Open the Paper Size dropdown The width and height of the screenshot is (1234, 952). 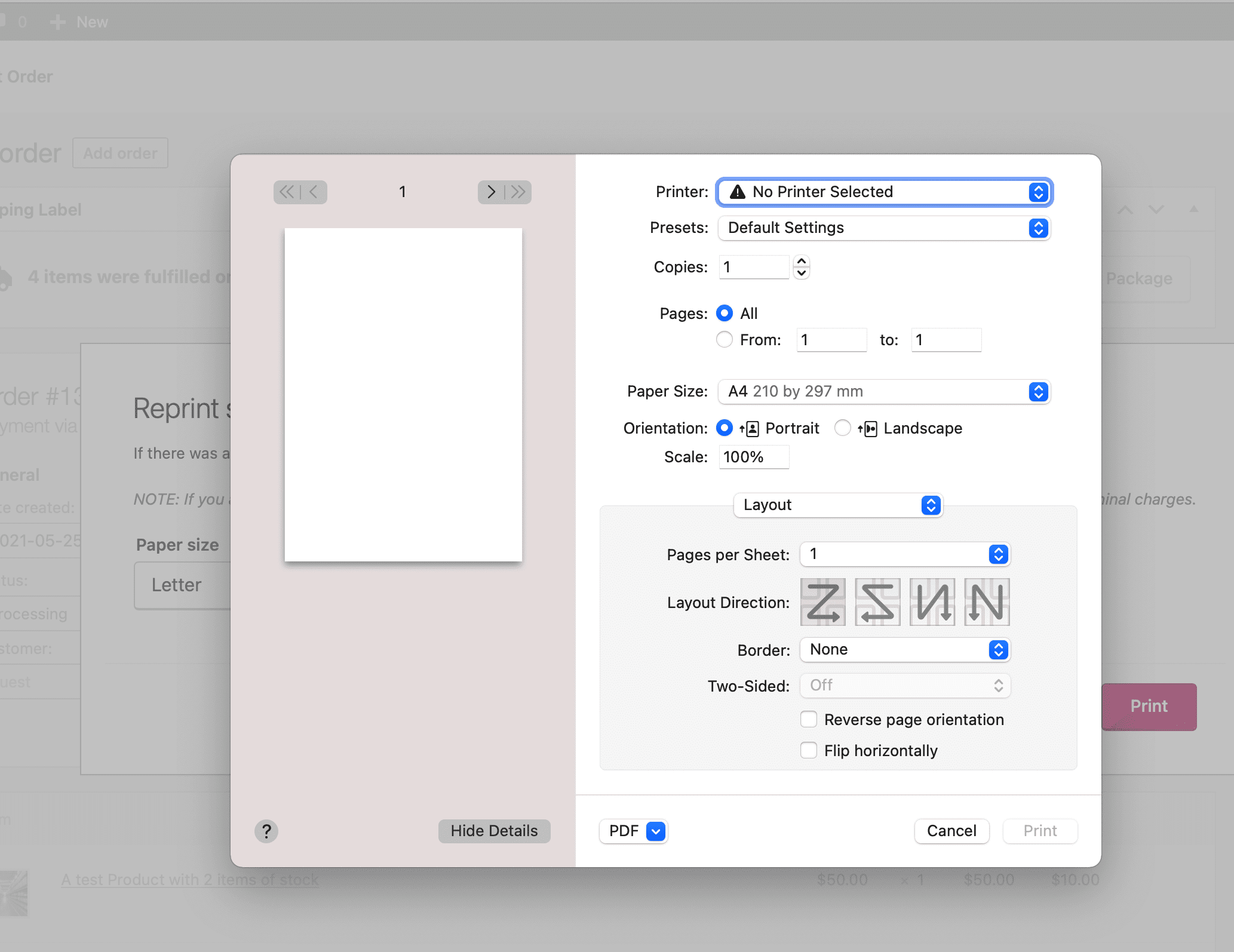(884, 392)
